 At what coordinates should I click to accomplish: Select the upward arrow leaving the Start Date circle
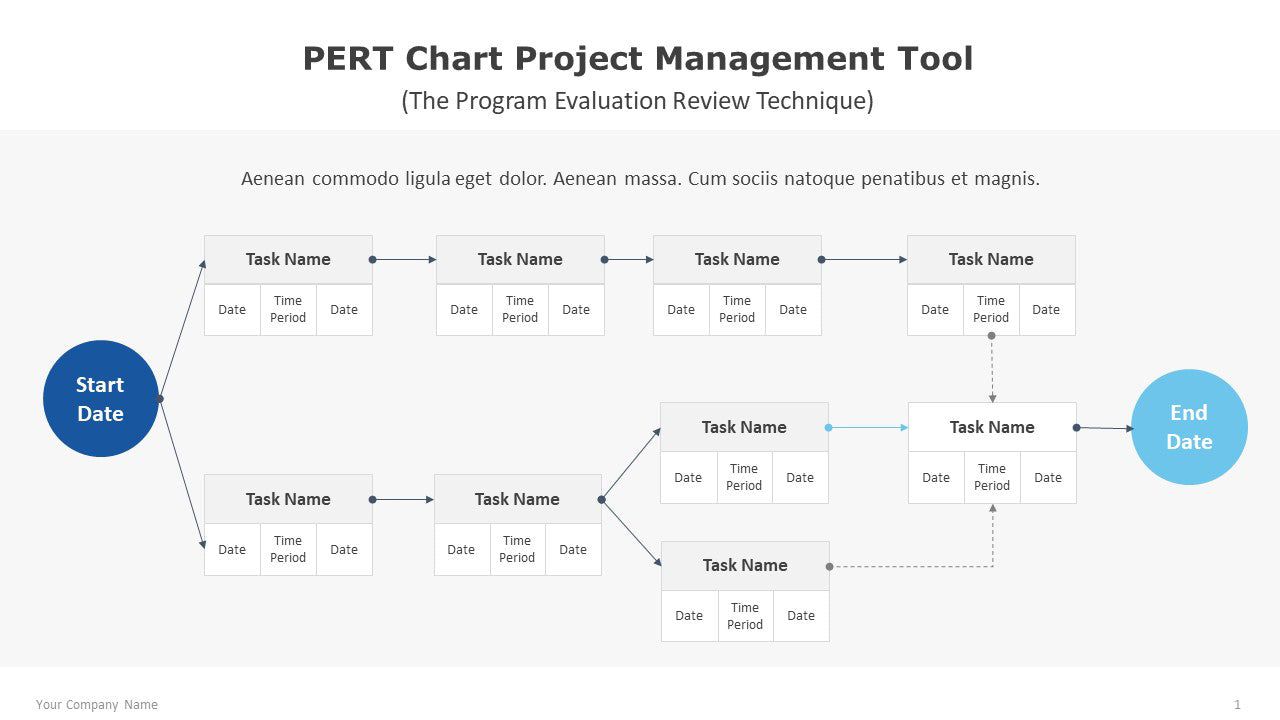183,329
